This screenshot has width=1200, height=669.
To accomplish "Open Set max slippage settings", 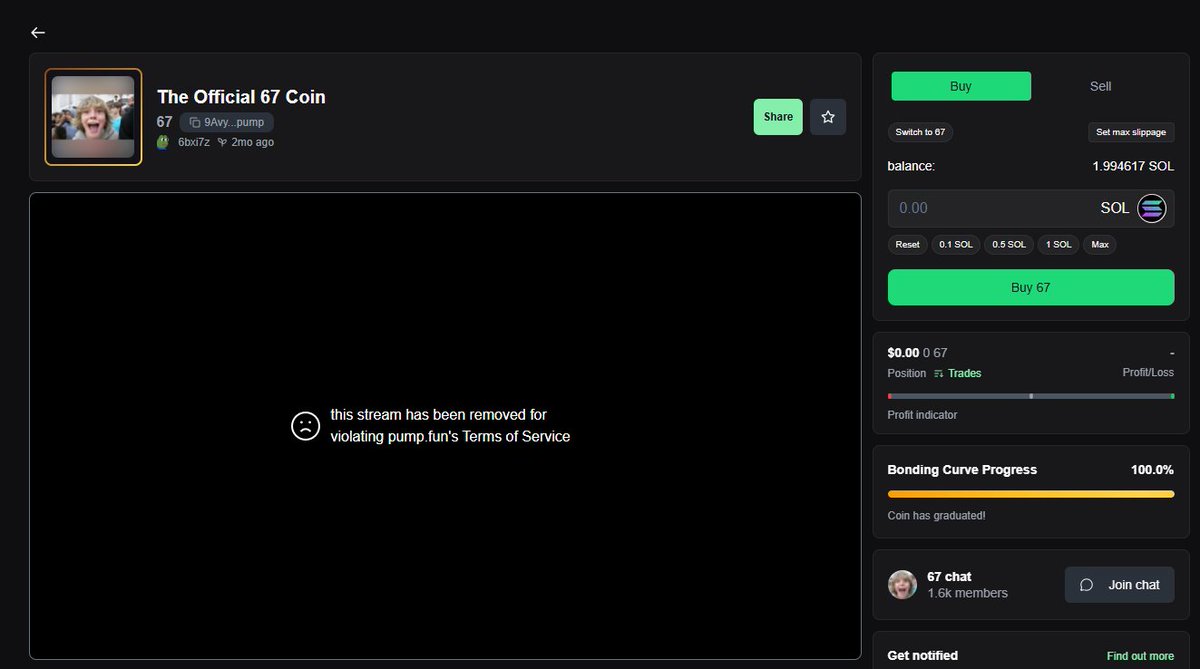I will pos(1131,132).
